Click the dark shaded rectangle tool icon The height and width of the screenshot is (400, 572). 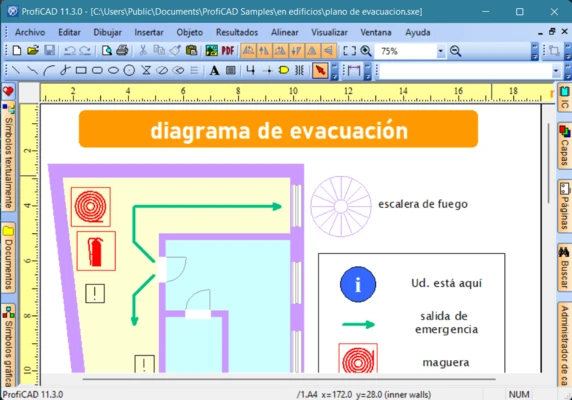coord(231,70)
